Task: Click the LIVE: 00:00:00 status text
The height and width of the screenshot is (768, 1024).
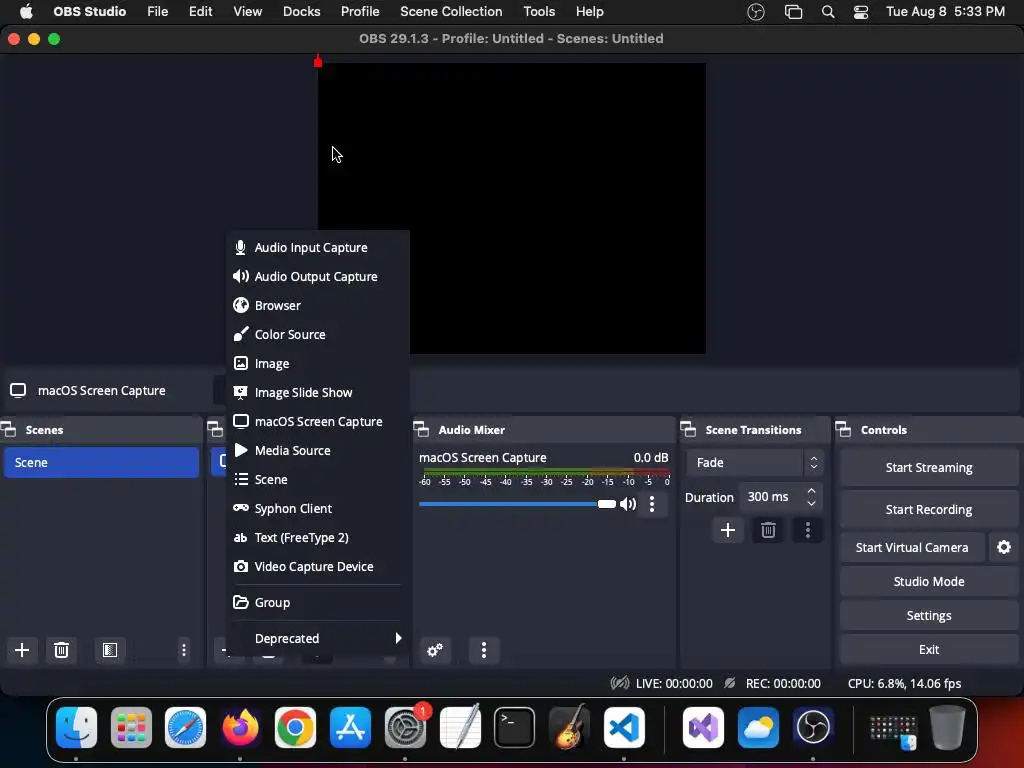Action: 674,683
